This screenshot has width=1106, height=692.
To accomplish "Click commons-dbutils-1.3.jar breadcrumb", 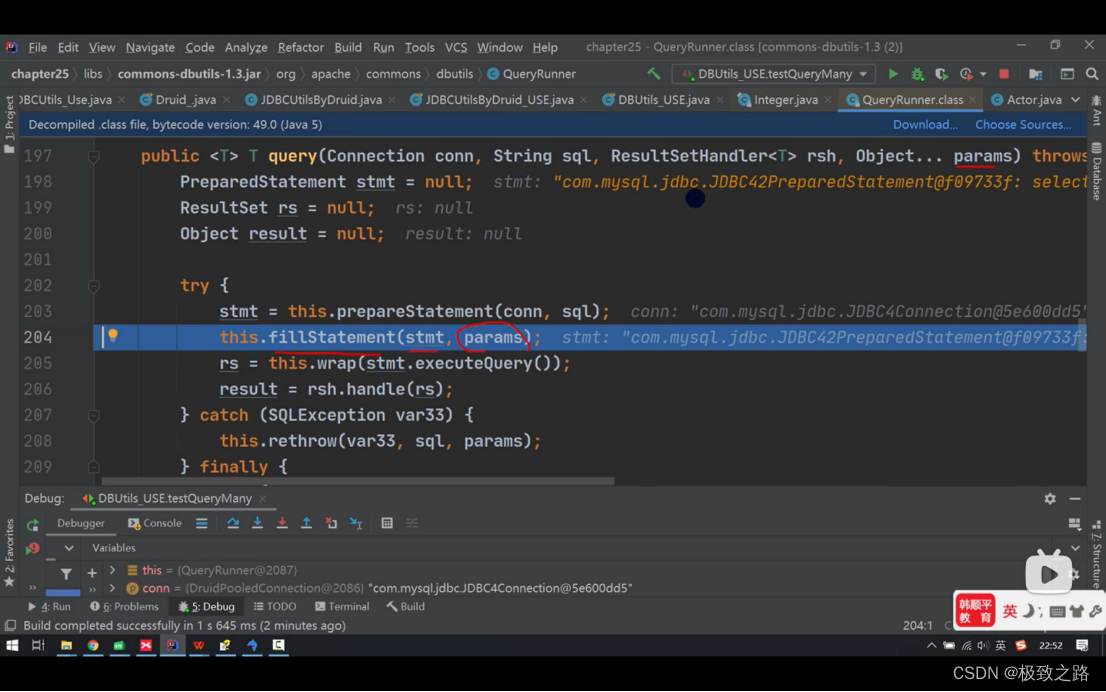I will tap(189, 73).
